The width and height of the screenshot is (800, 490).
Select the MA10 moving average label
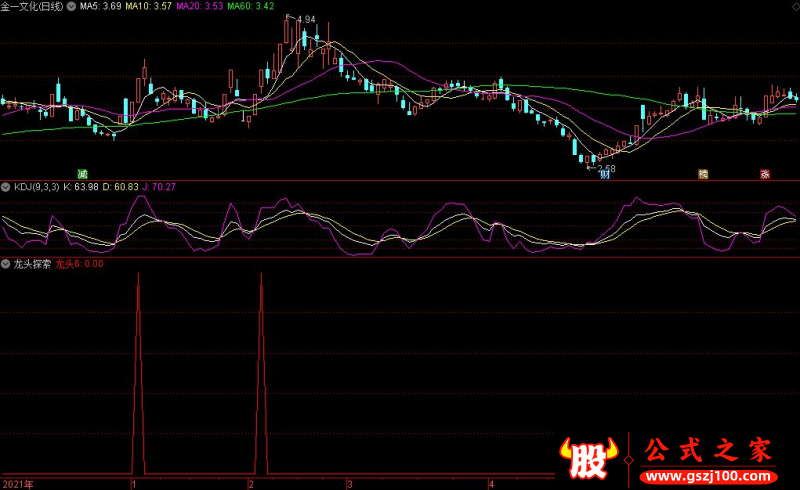[148, 6]
